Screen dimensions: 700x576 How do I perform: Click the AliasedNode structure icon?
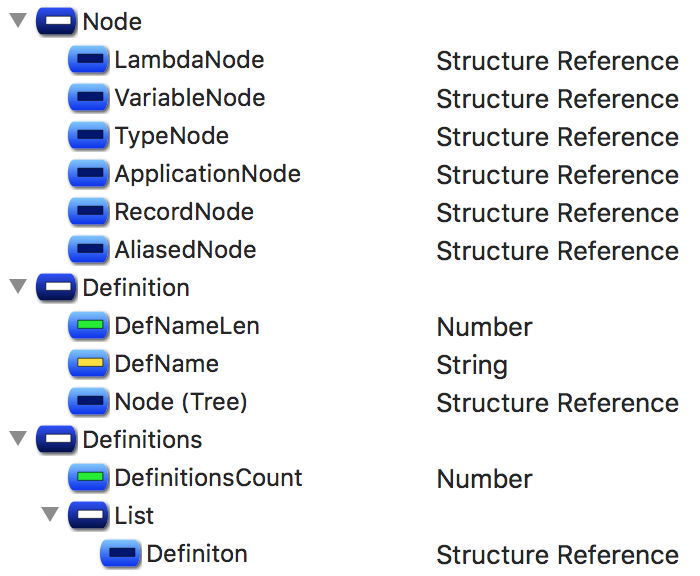88,250
